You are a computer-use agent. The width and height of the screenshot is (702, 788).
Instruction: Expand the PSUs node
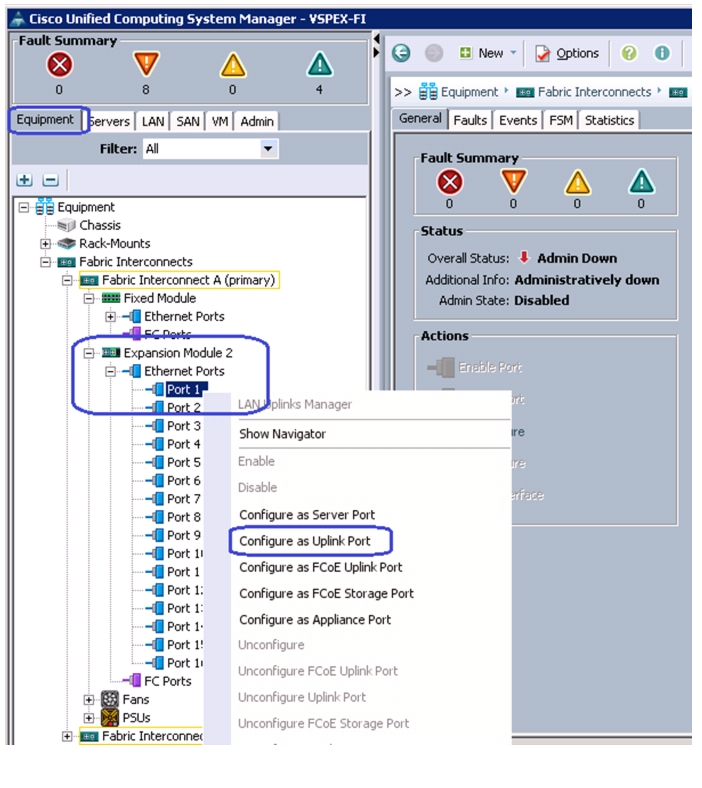[x=88, y=718]
